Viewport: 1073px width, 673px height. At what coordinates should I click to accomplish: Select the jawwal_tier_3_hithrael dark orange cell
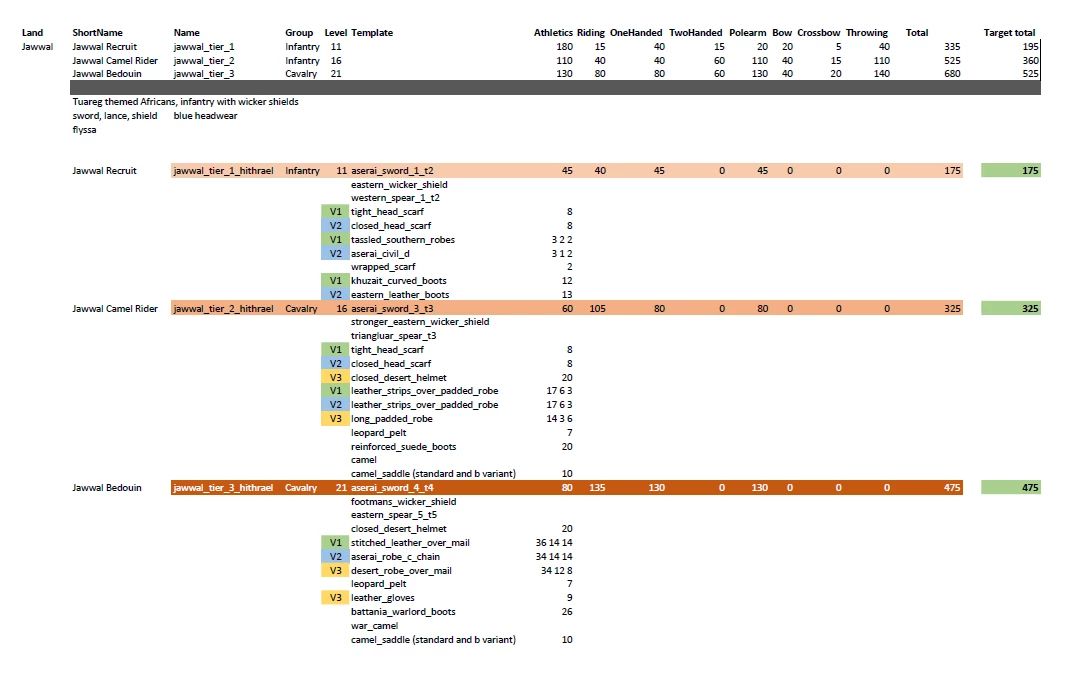tap(223, 487)
